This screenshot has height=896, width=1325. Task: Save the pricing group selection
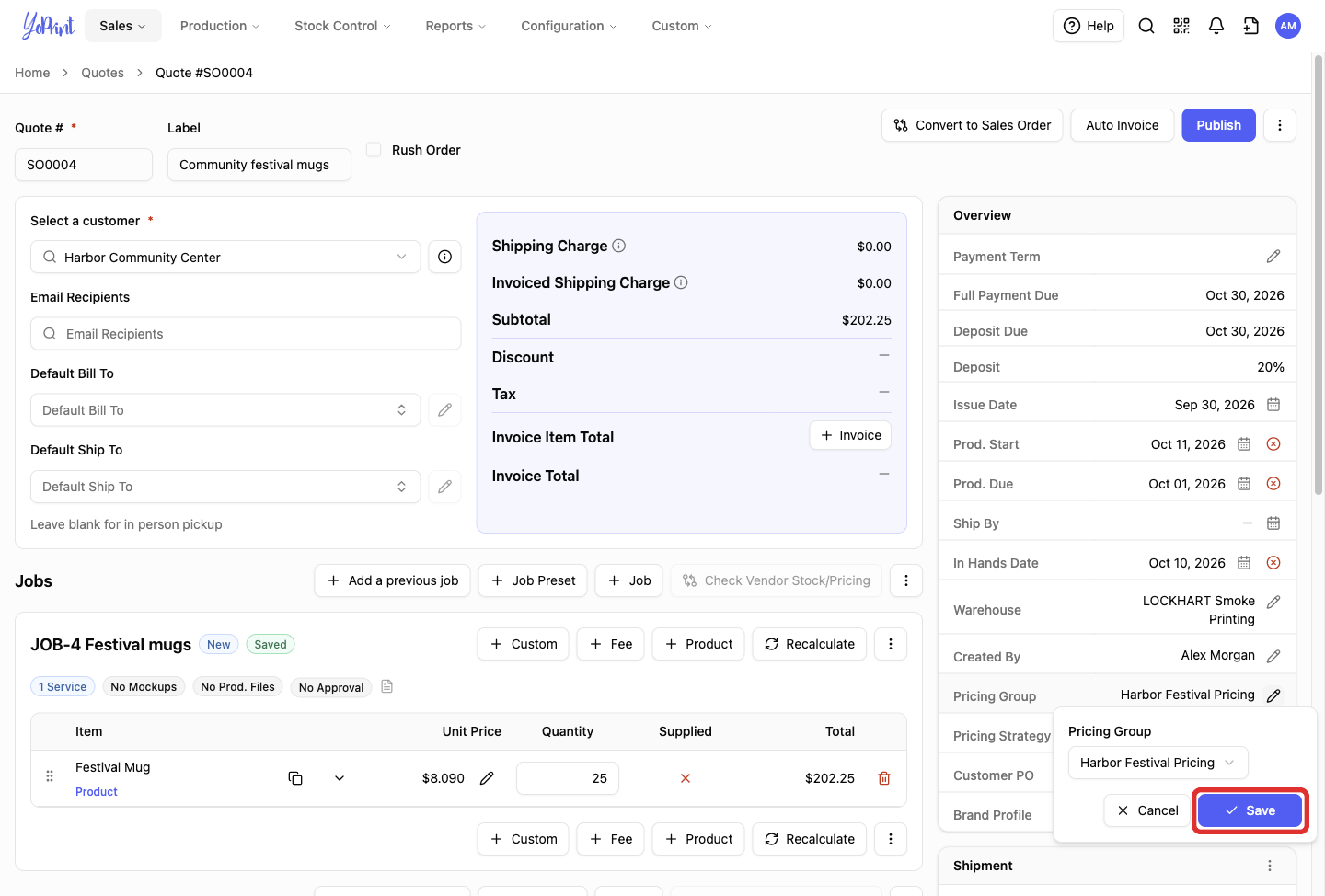1250,810
